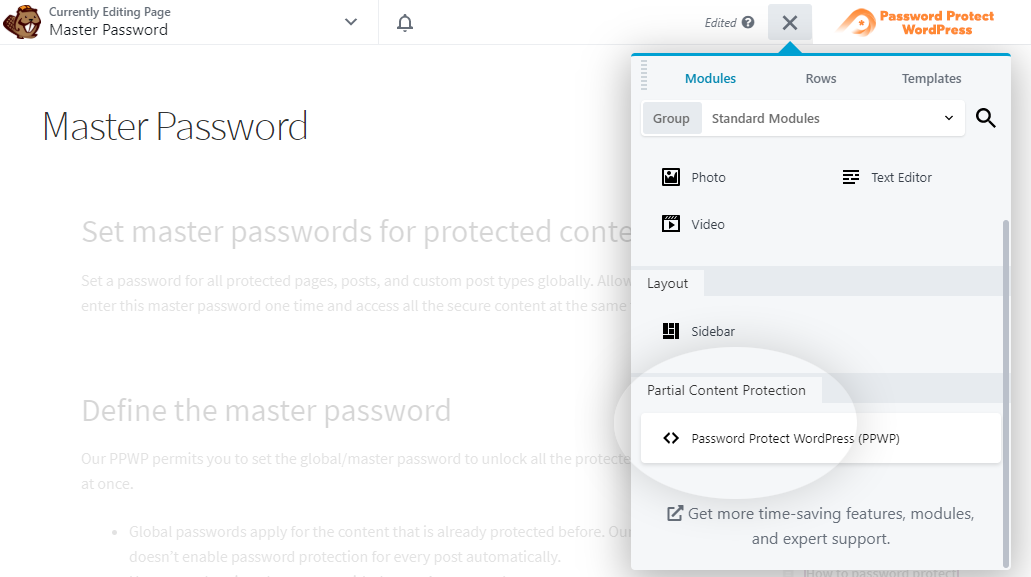Select Password Protect WordPress (PPWP) module
1031x577 pixels.
tap(821, 438)
